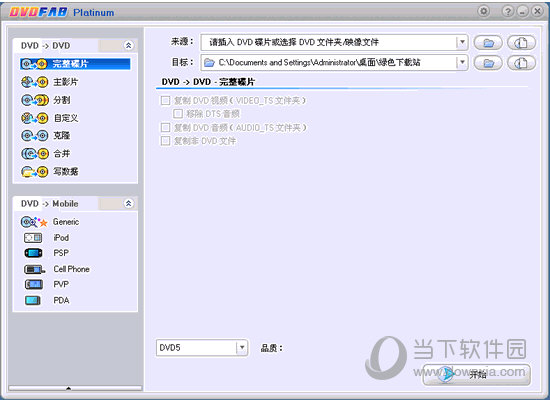Switch to 主影片 mode
The height and width of the screenshot is (401, 550).
tap(66, 82)
